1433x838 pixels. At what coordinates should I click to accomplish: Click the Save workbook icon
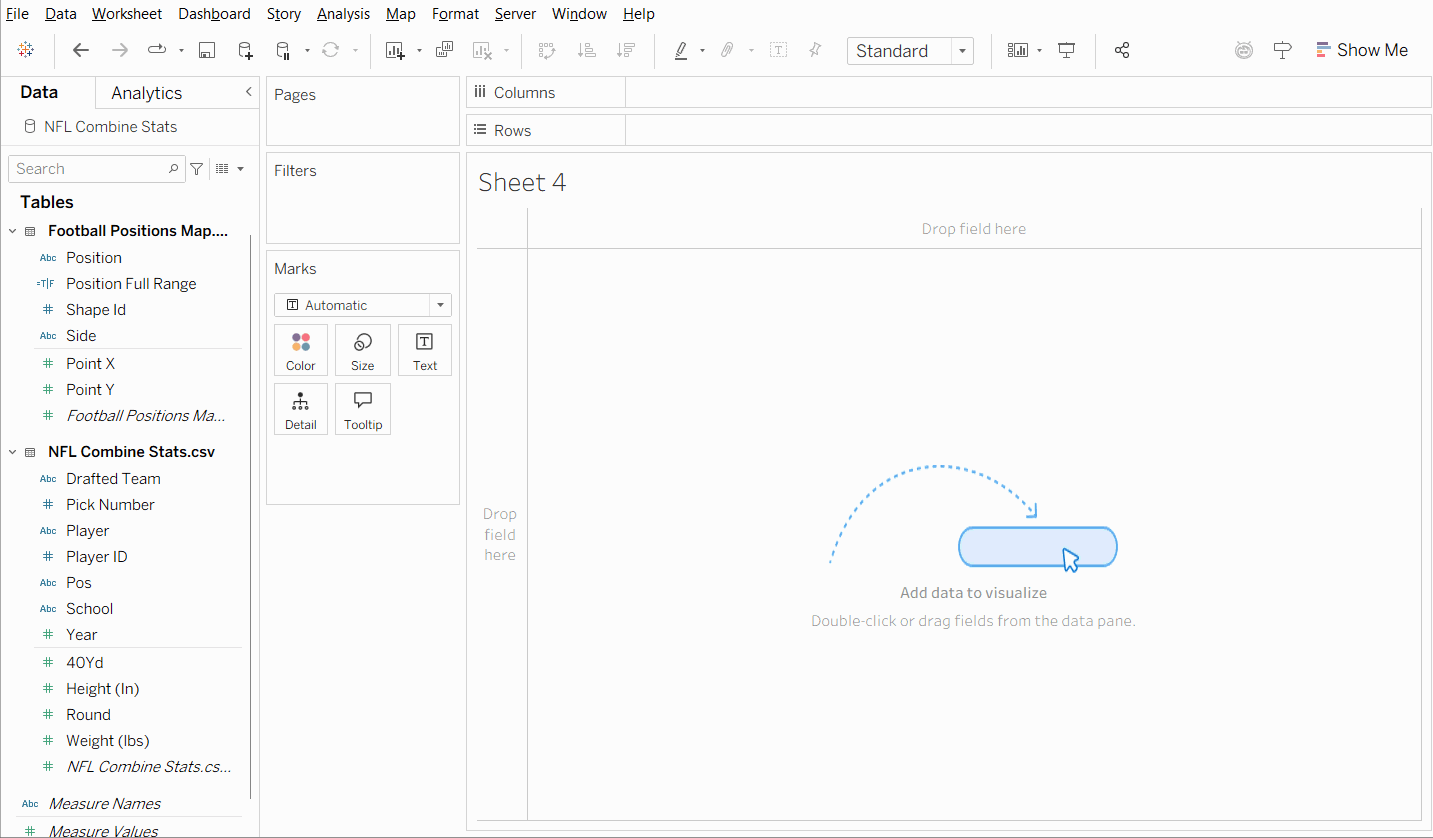point(207,51)
